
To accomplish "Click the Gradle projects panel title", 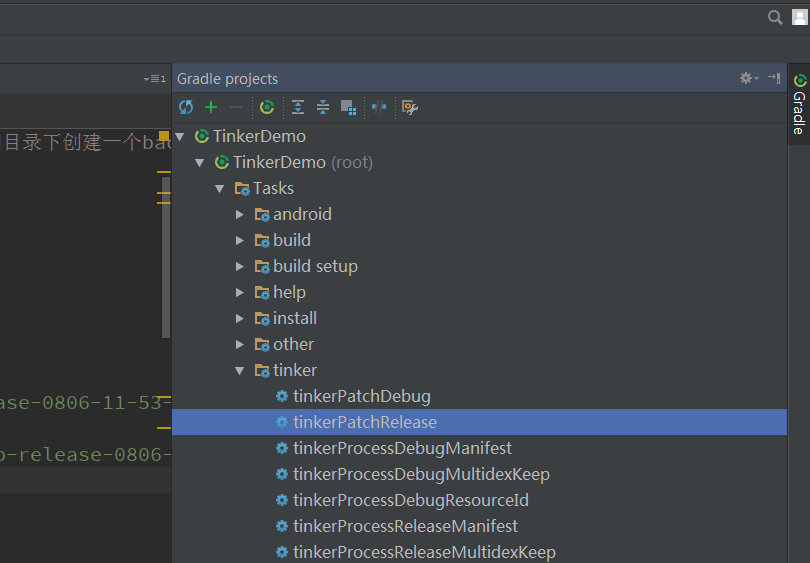I will (x=227, y=79).
